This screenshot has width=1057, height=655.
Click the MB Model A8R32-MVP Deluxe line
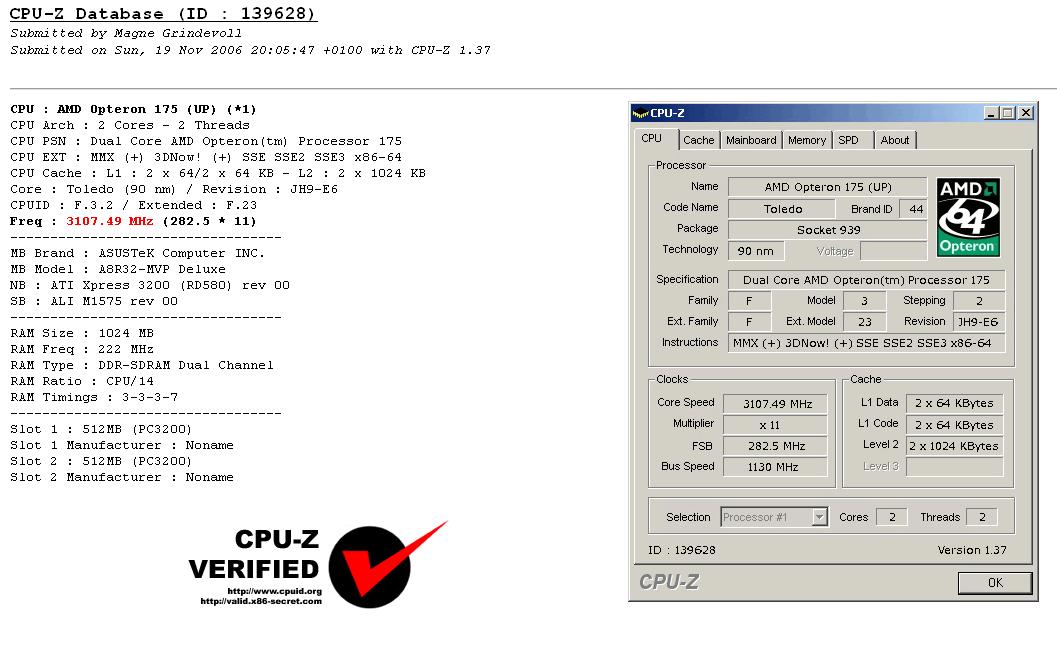coord(118,269)
